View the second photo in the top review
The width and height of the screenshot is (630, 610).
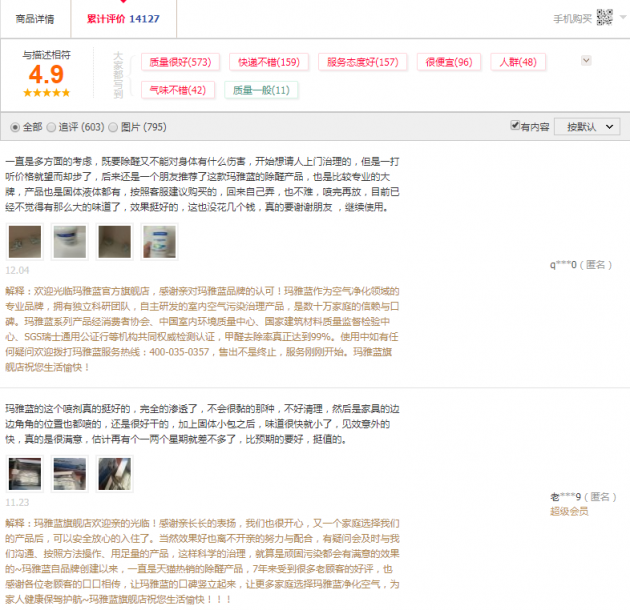[68, 241]
